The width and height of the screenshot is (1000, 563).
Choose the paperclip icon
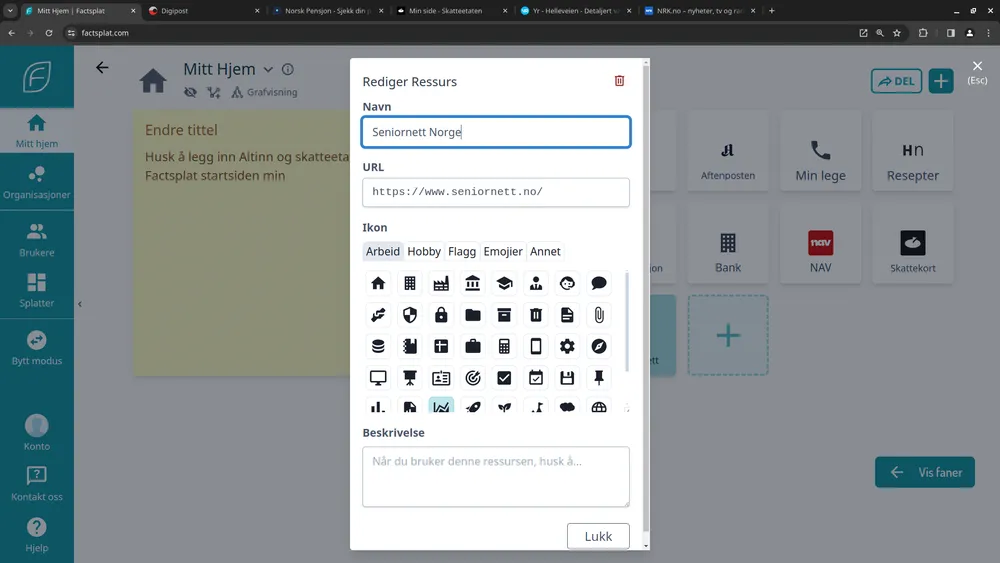point(599,315)
